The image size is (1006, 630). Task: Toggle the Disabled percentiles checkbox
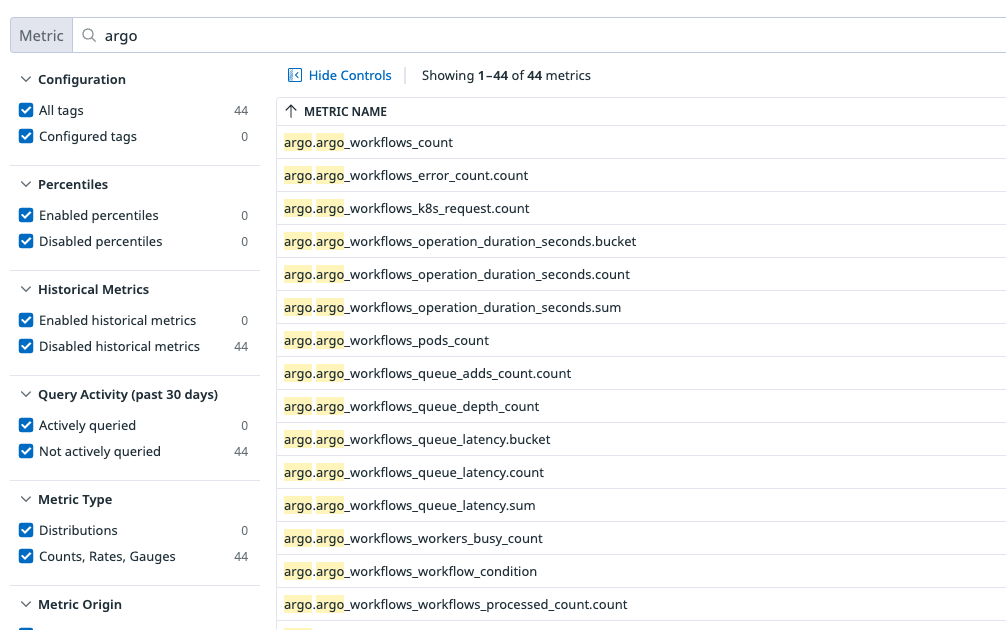tap(26, 241)
